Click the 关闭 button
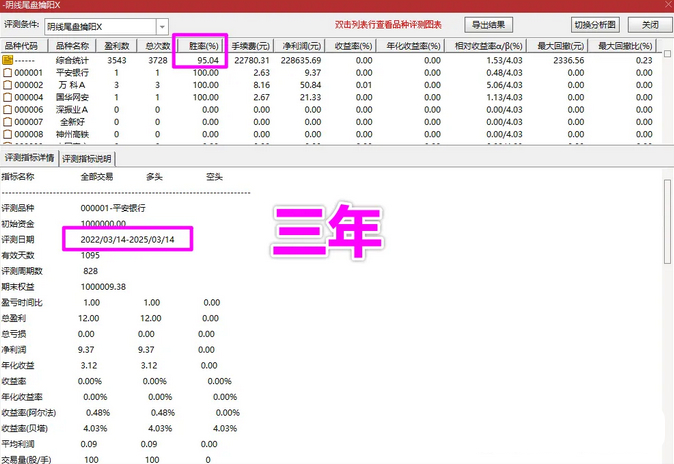The image size is (674, 464). [649, 25]
